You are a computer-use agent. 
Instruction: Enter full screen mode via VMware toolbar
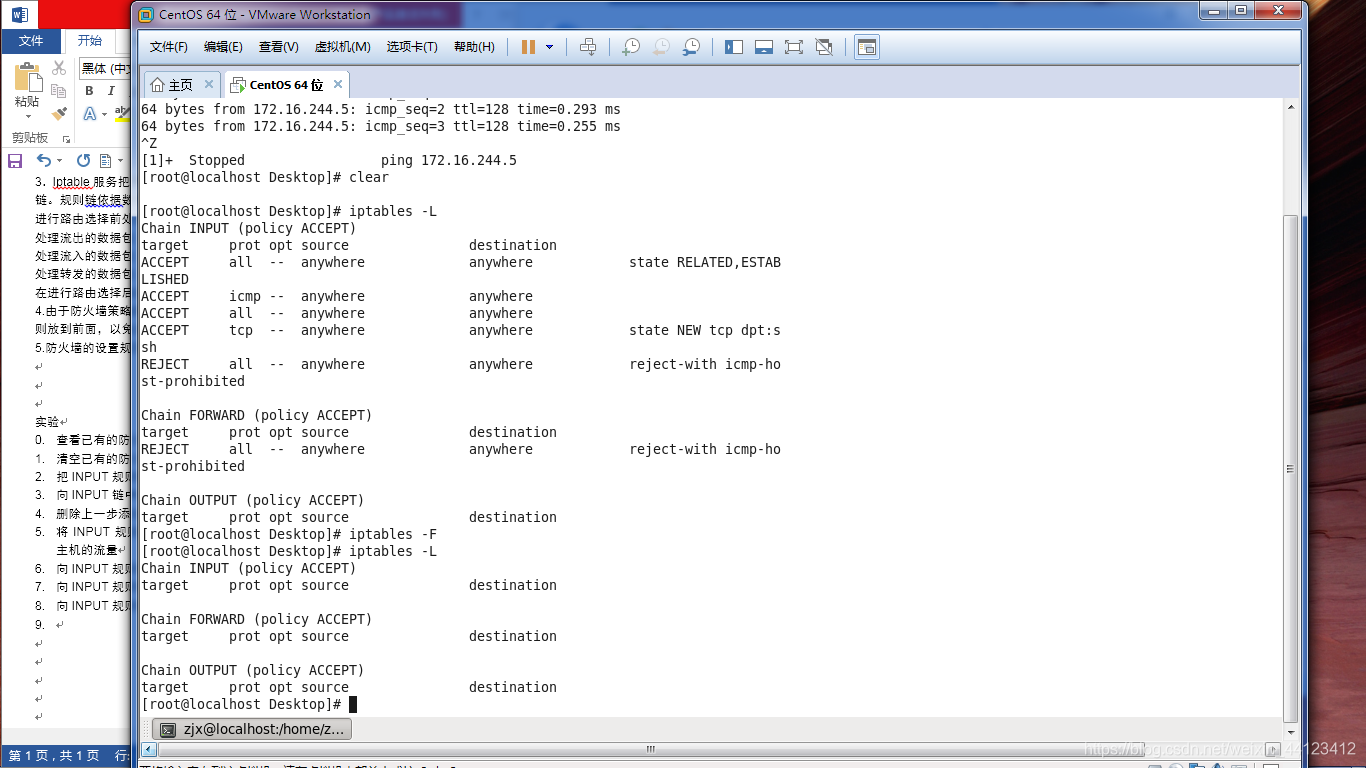point(794,47)
